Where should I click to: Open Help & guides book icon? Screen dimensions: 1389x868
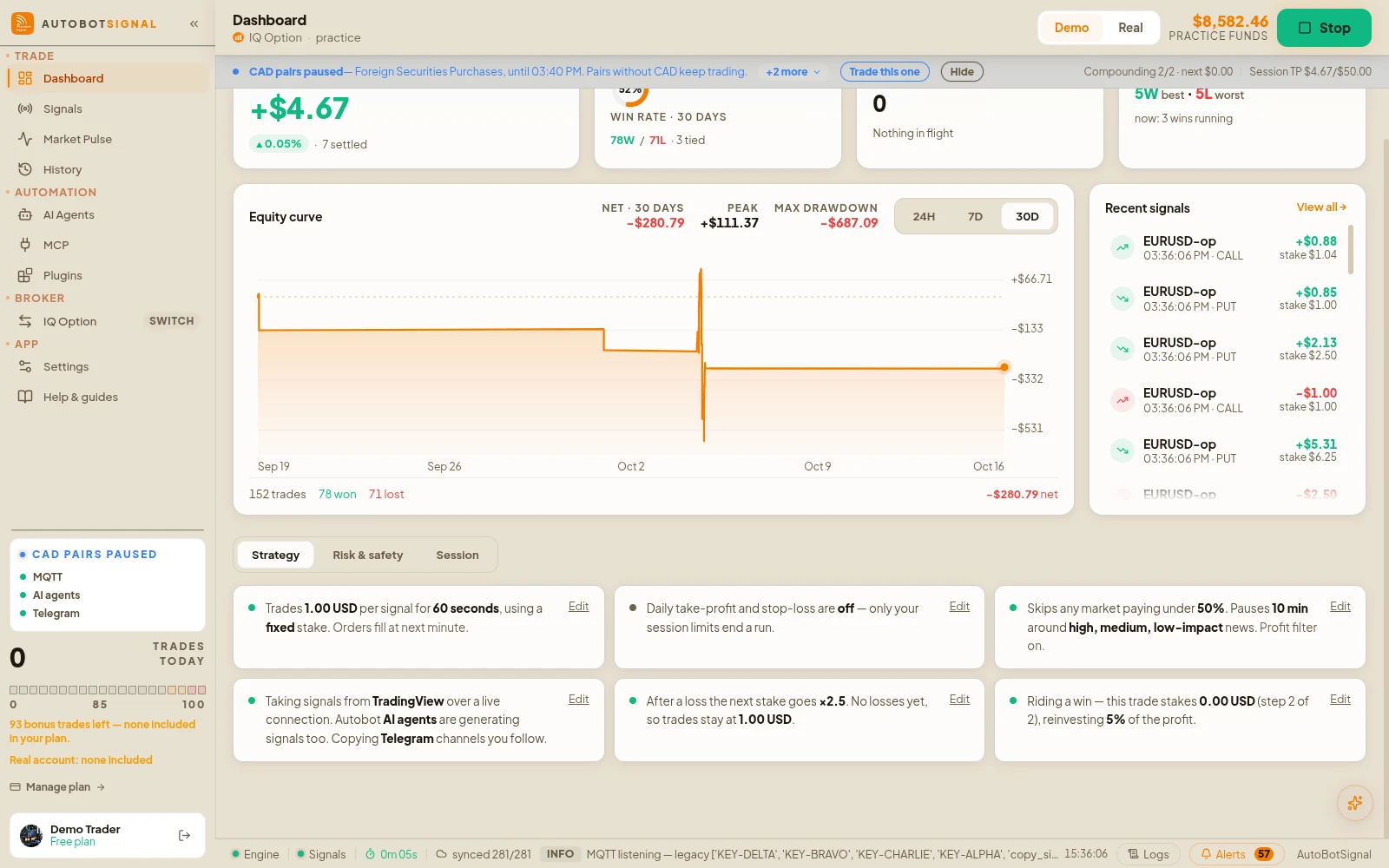click(25, 397)
